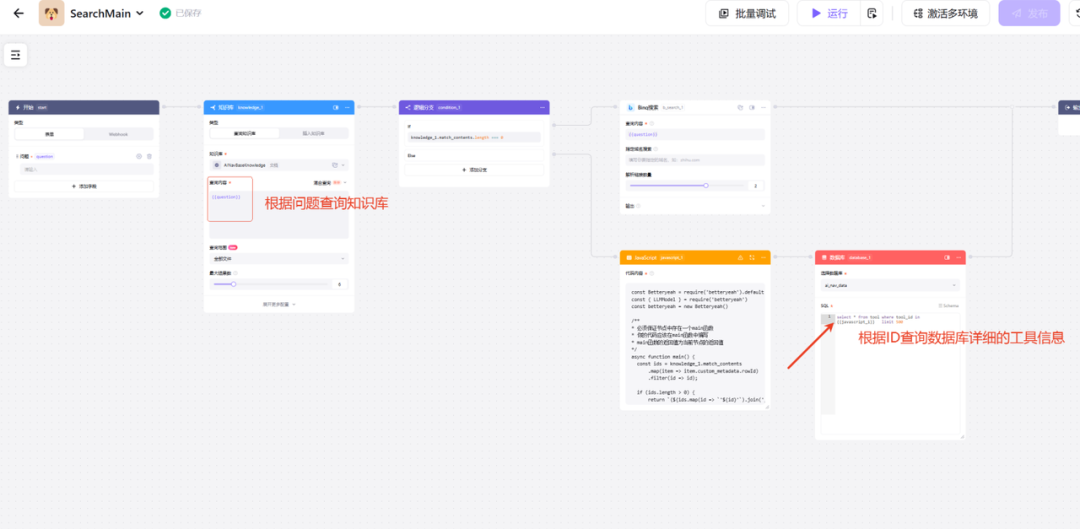The height and width of the screenshot is (529, 1080).
Task: Open settings icon for question variable
Action: pyautogui.click(x=138, y=156)
